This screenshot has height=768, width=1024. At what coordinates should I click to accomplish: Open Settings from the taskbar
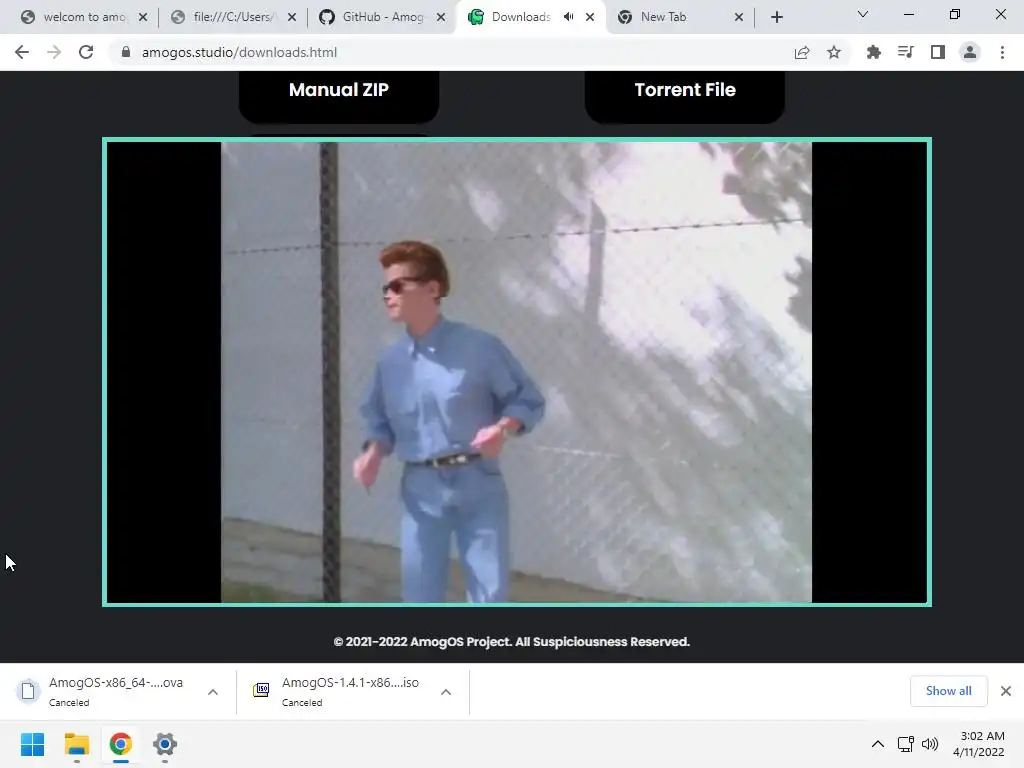[x=165, y=744]
